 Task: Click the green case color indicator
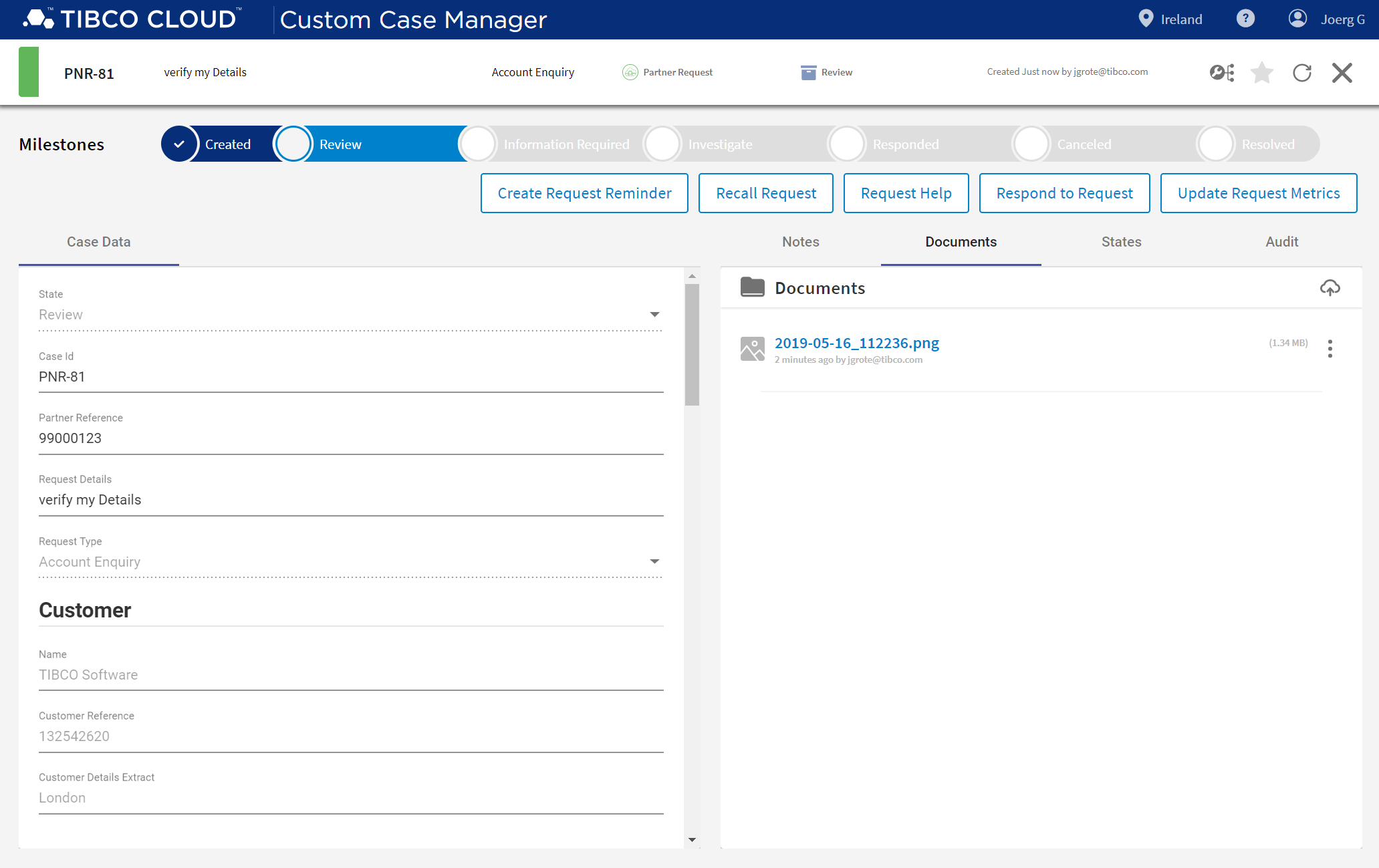click(29, 72)
